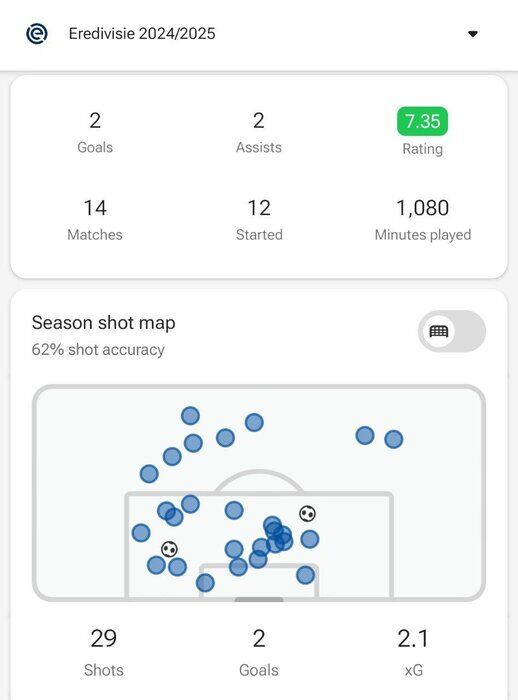Tap the 7.35 rating badge
Viewport: 518px width, 700px height.
422,121
